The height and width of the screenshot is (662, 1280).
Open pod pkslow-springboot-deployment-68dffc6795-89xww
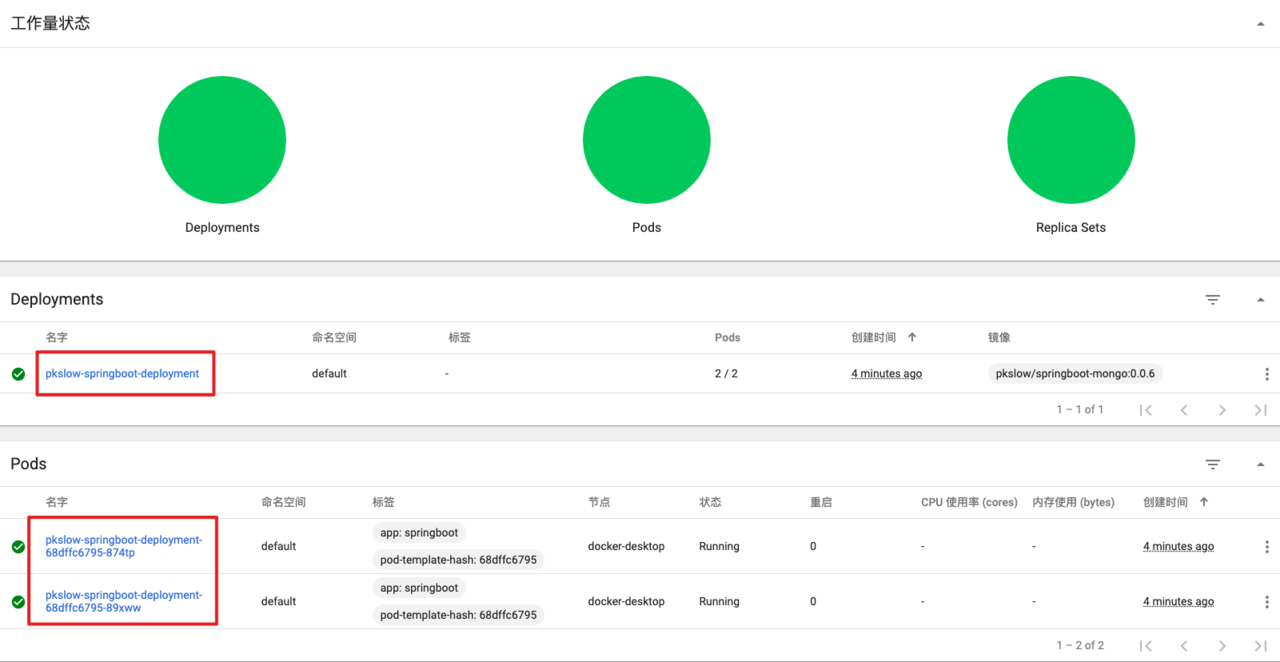click(x=124, y=601)
